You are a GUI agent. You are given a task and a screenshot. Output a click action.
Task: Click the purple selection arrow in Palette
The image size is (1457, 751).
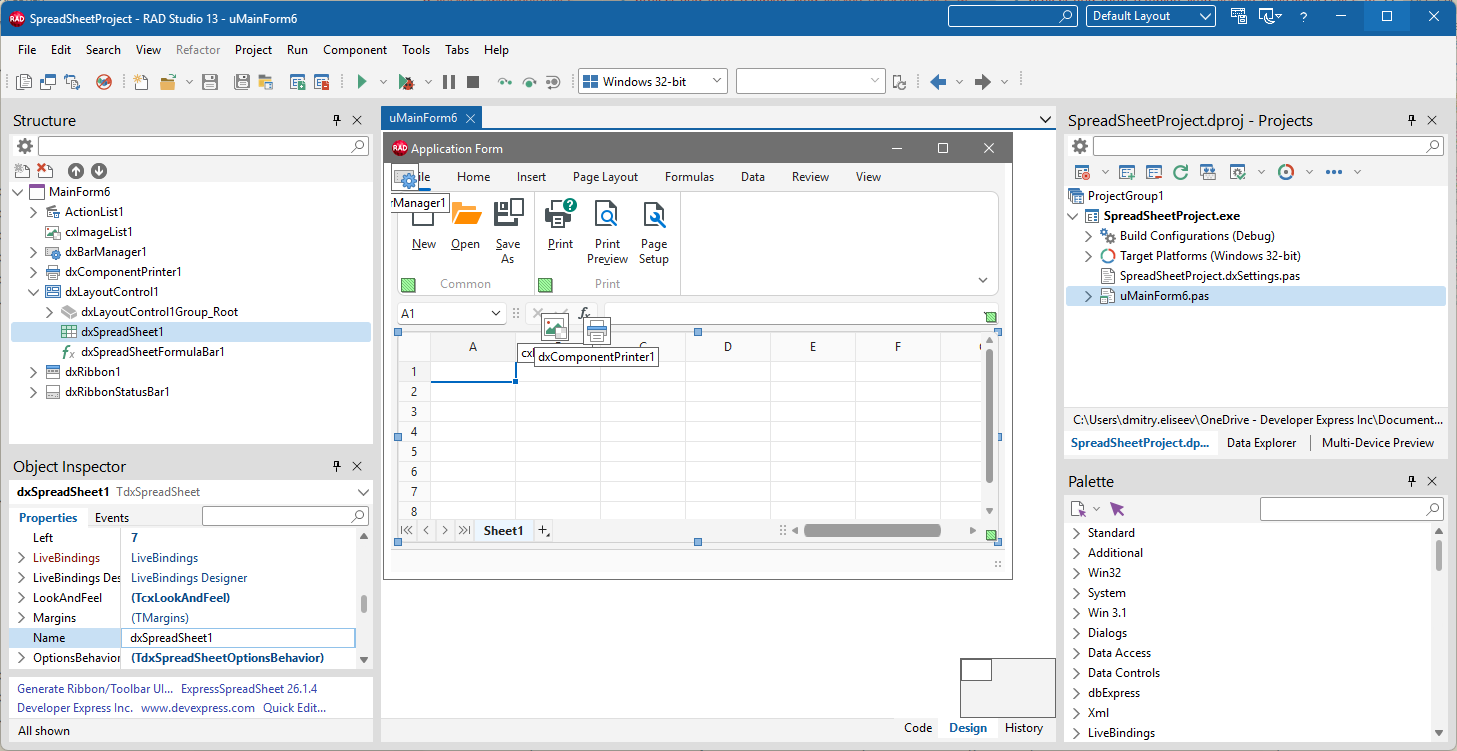tap(1117, 509)
